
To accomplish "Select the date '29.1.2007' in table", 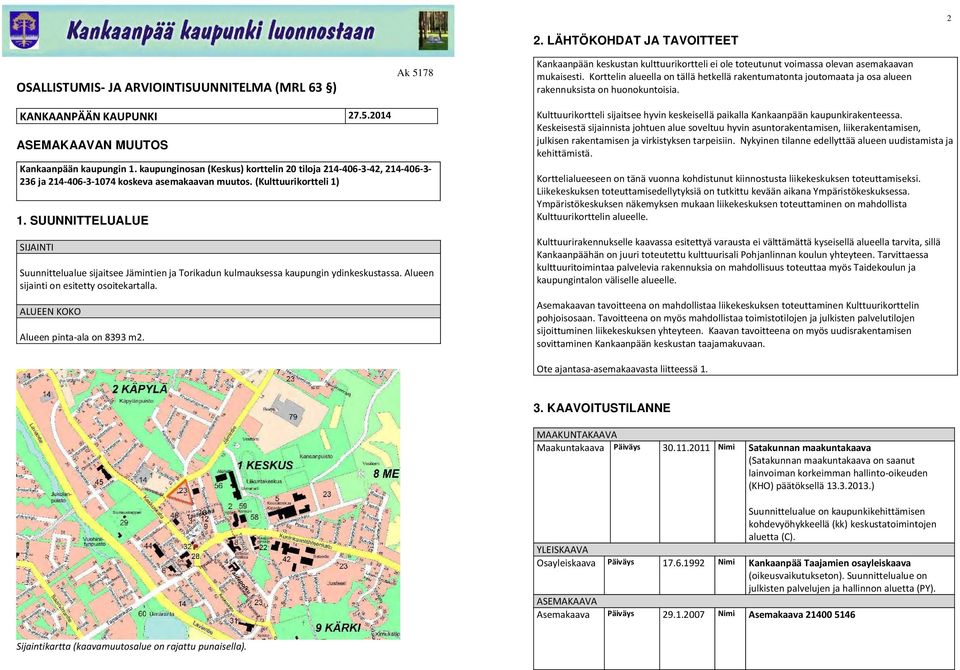I will pyautogui.click(x=683, y=614).
